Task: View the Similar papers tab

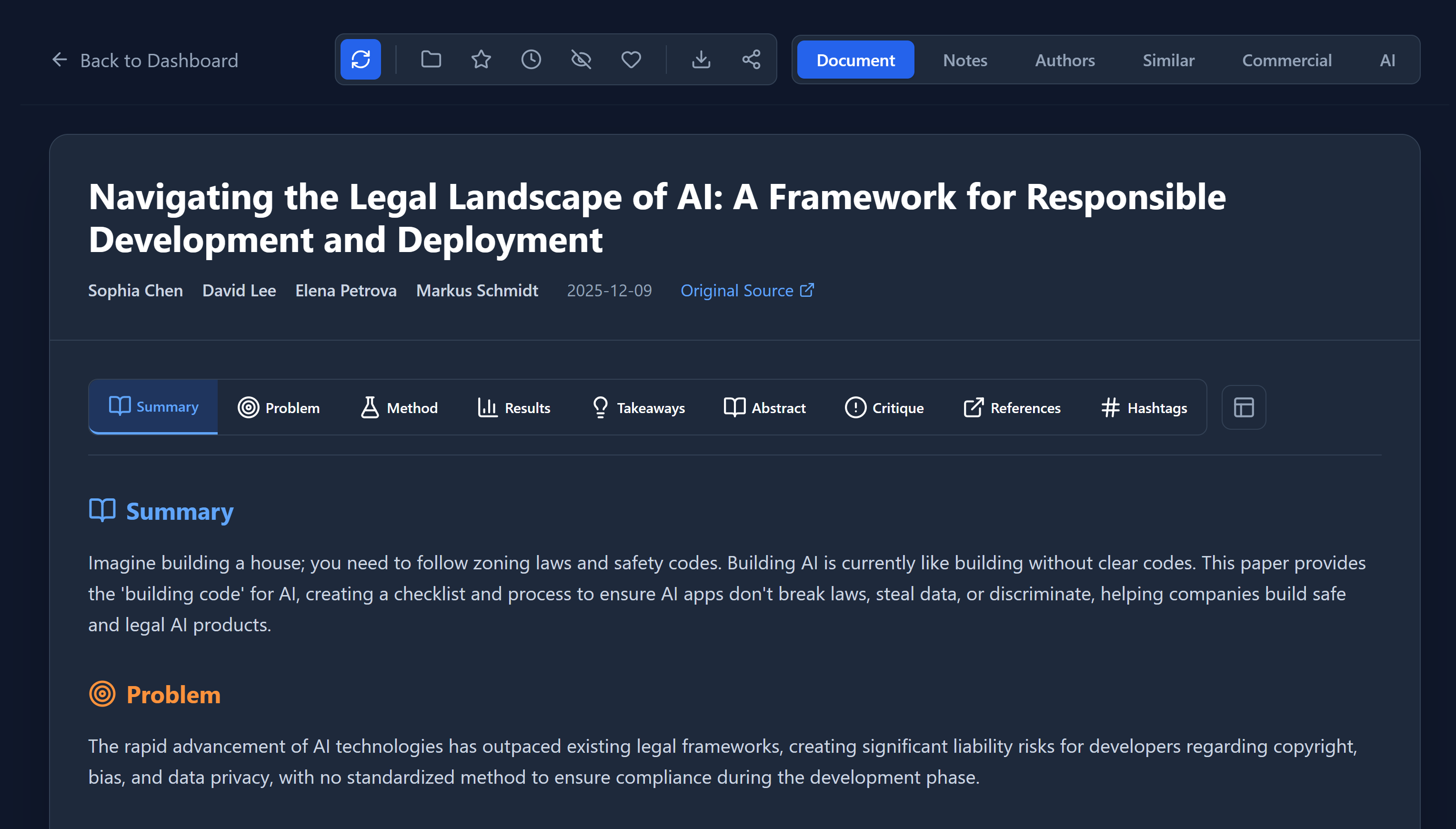Action: click(x=1167, y=60)
